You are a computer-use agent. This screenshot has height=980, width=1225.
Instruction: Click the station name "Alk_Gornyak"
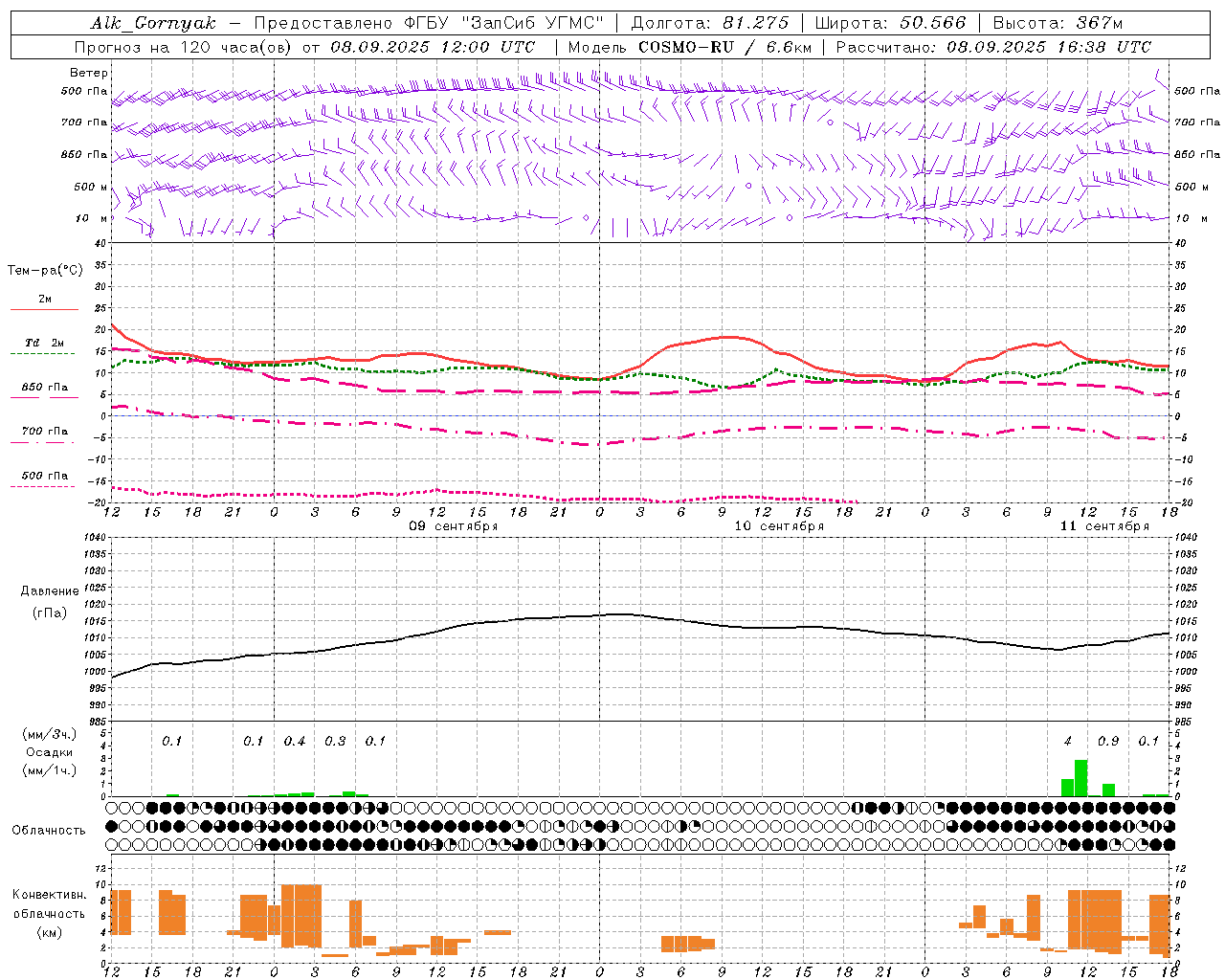tap(153, 23)
